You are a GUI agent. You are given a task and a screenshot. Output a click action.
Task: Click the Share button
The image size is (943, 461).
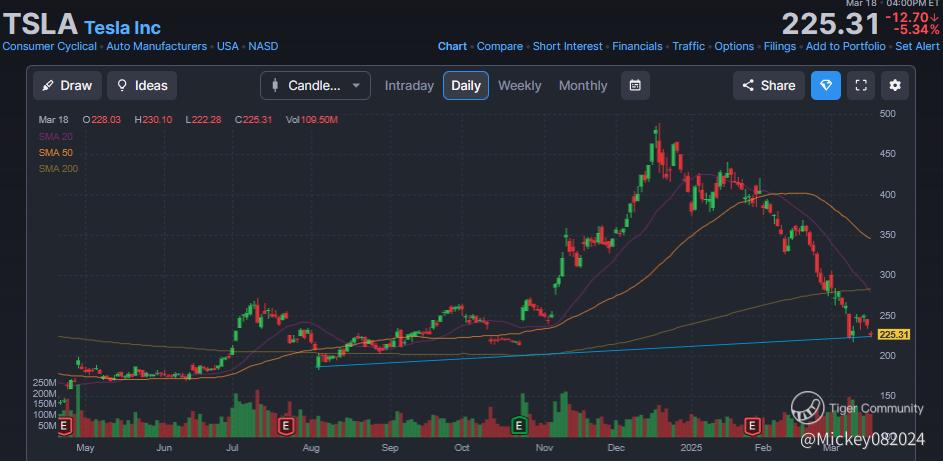point(768,86)
